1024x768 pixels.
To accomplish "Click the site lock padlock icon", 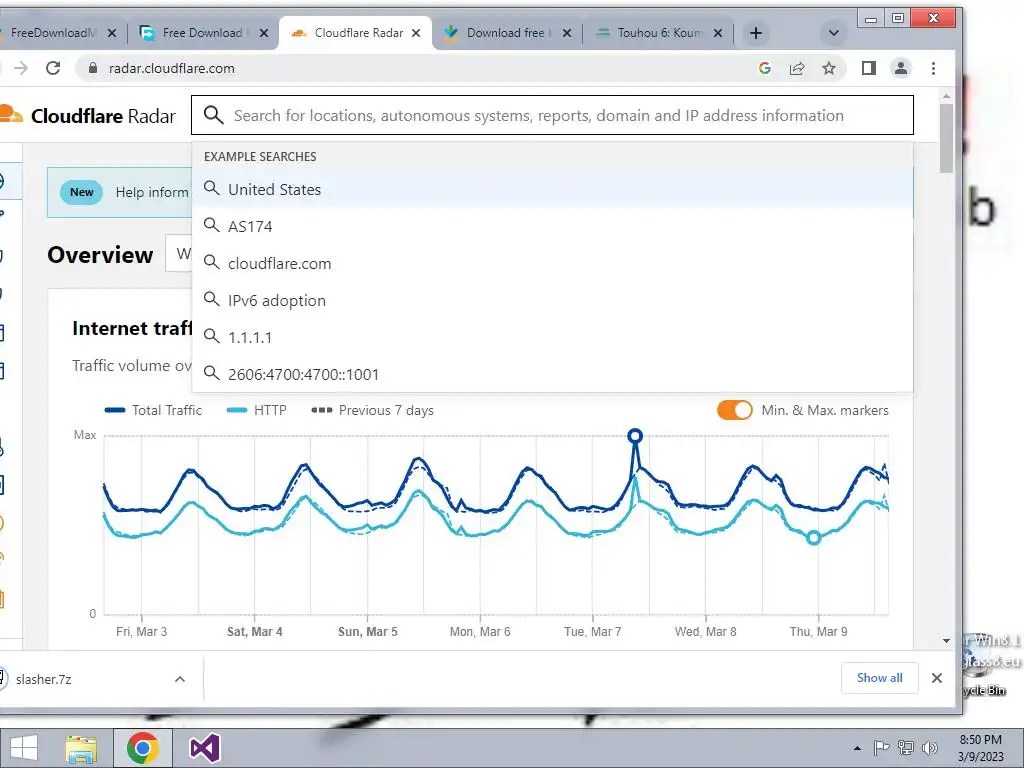I will pyautogui.click(x=92, y=68).
